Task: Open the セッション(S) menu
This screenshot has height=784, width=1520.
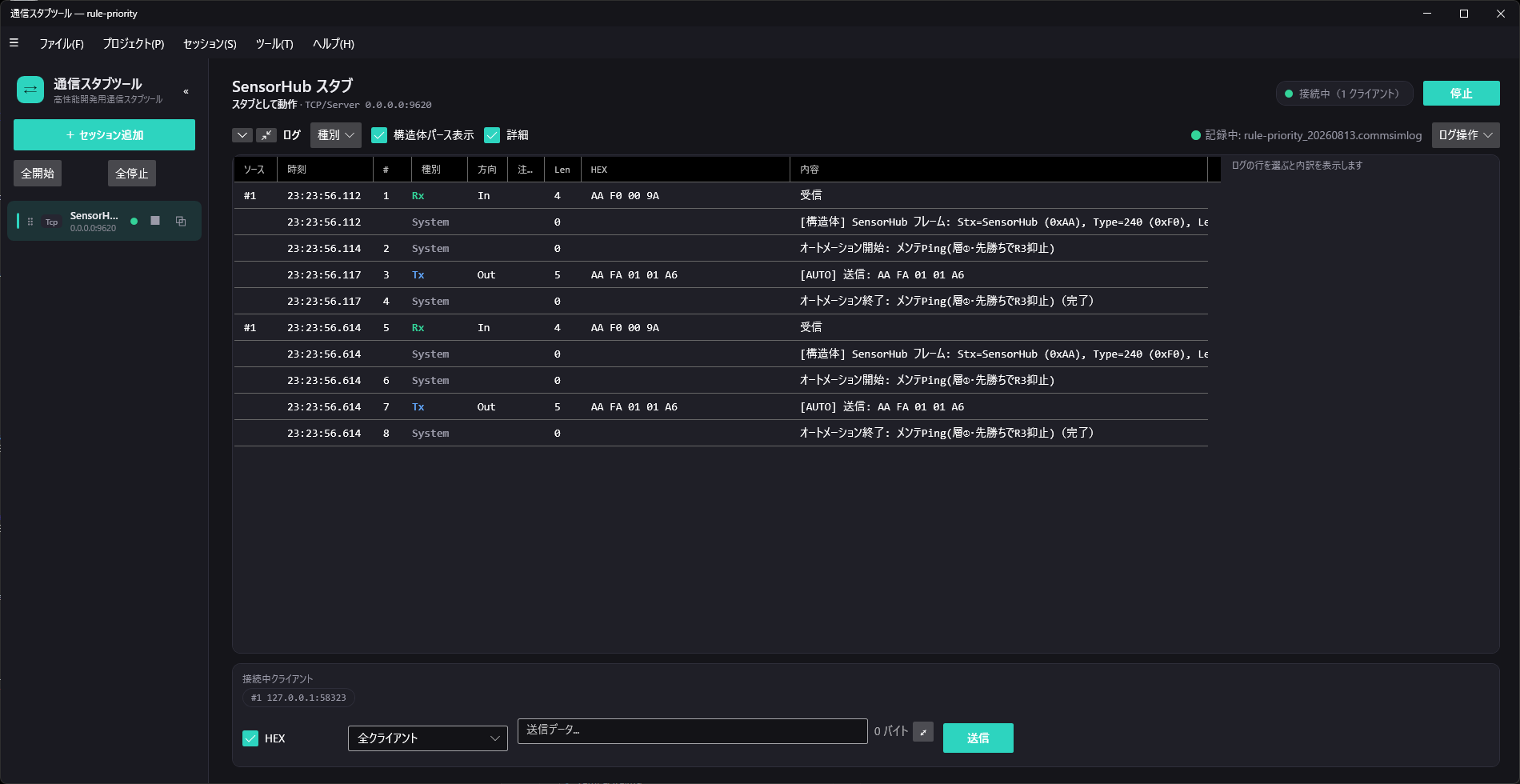Action: (210, 43)
